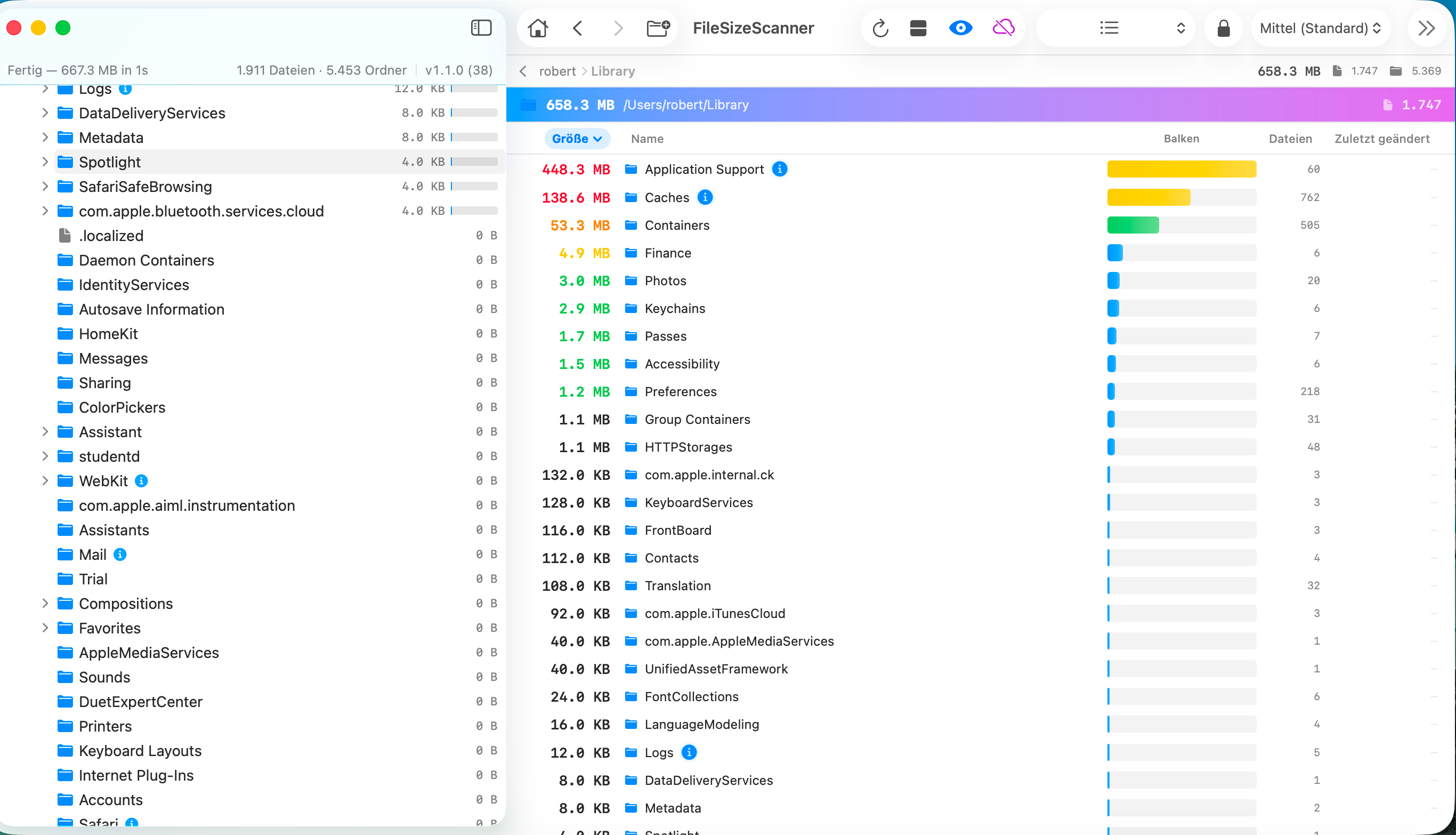
Task: Expand the Metadata folder in sidebar
Action: pos(45,138)
